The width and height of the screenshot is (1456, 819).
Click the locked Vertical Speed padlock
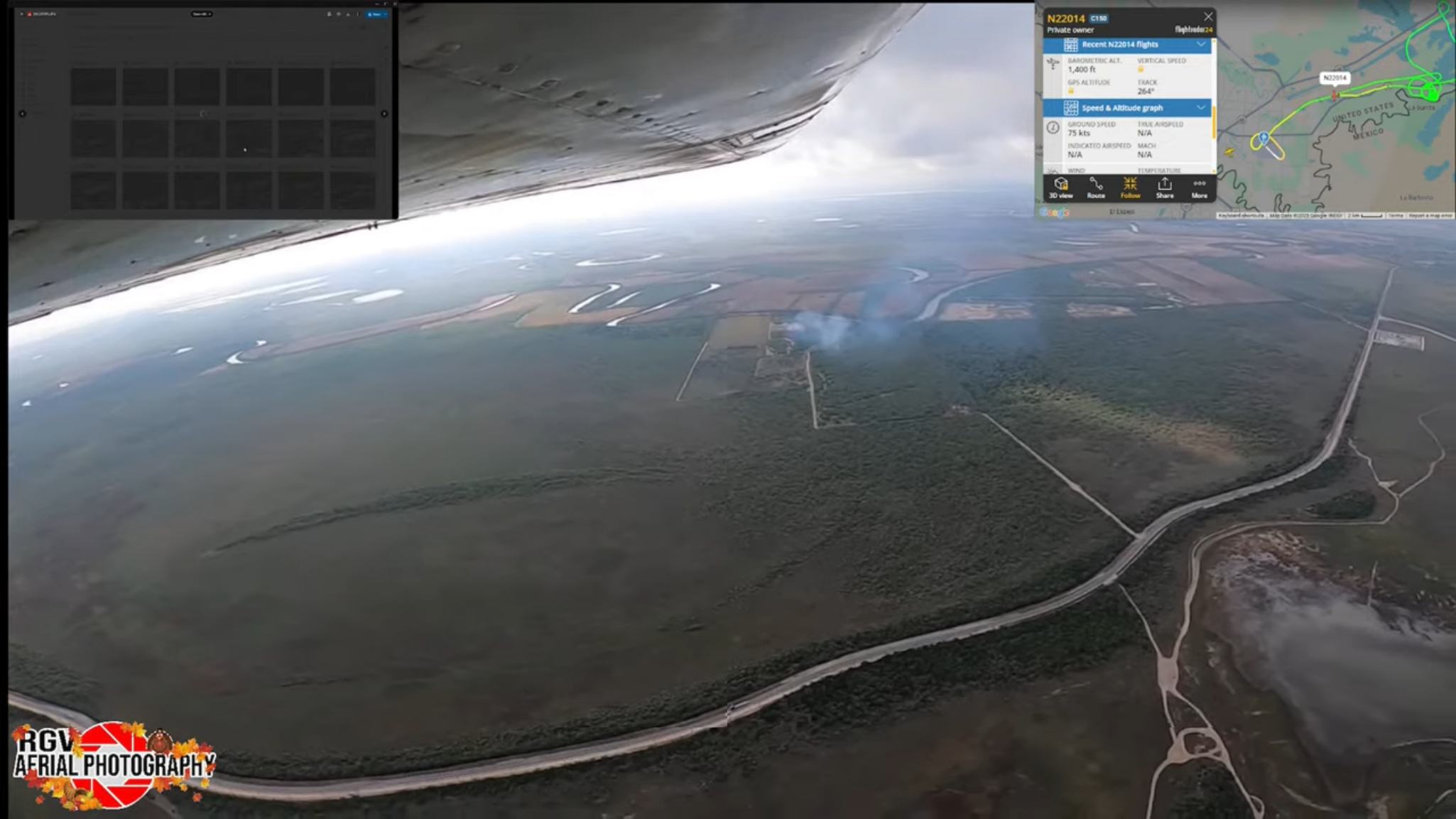pyautogui.click(x=1141, y=70)
